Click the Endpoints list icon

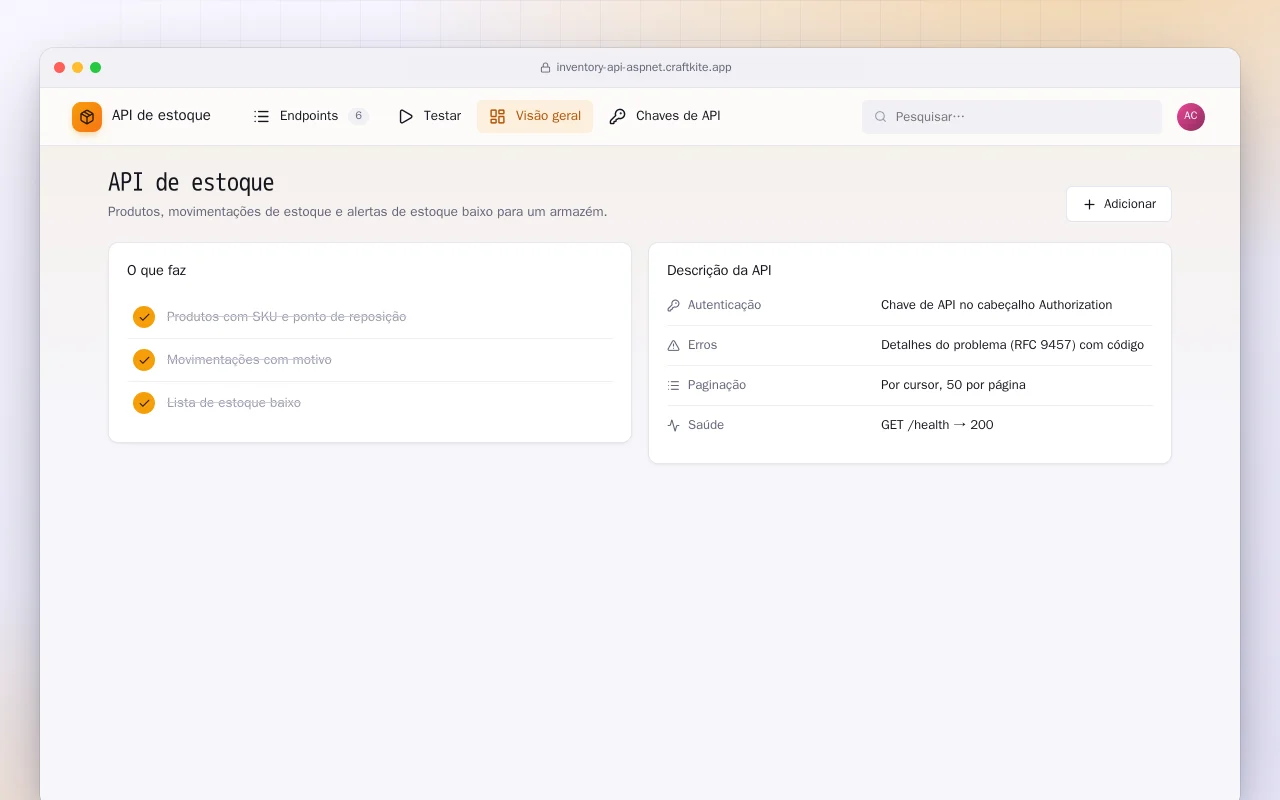click(x=262, y=116)
